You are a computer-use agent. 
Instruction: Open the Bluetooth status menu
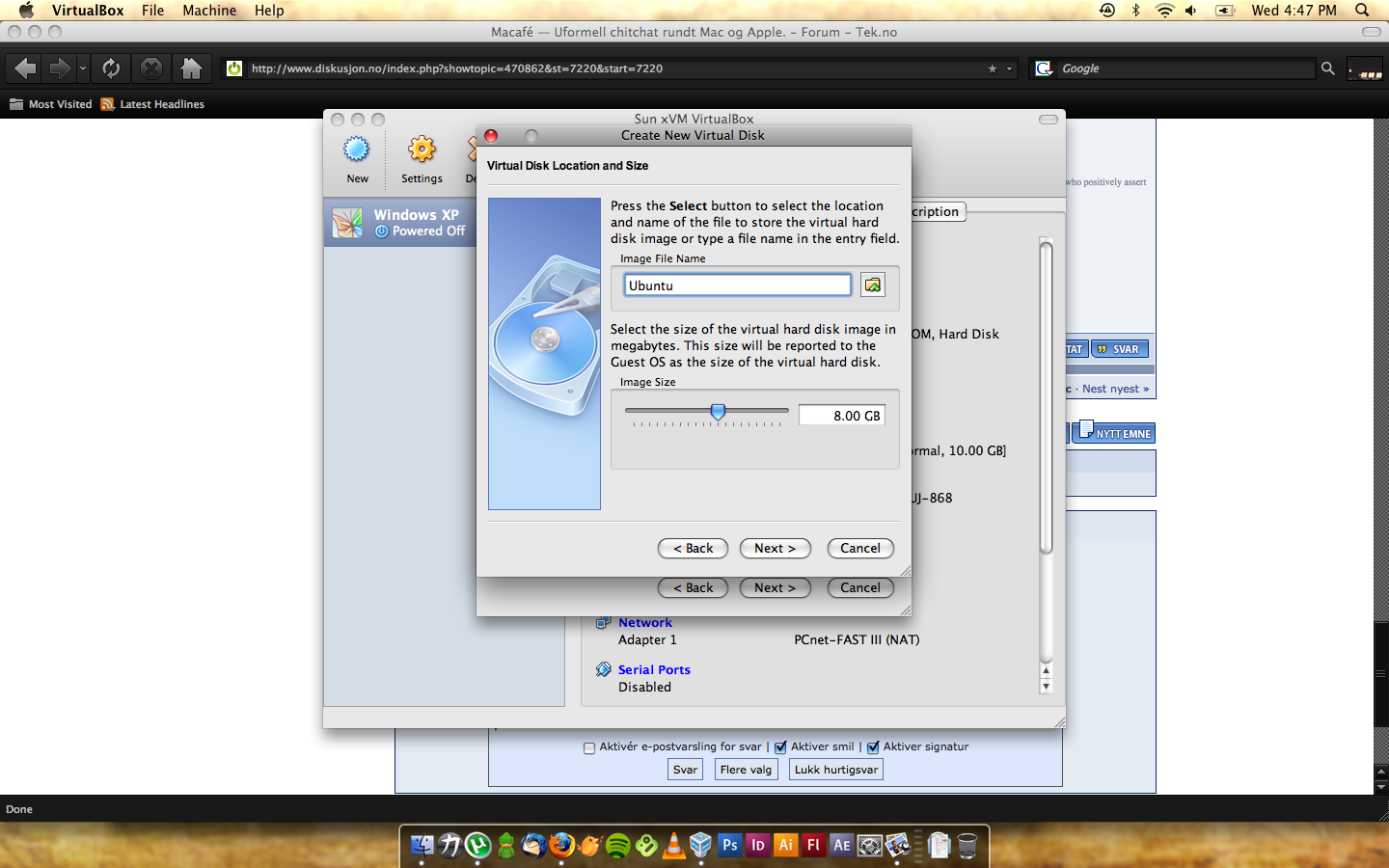click(x=1135, y=10)
